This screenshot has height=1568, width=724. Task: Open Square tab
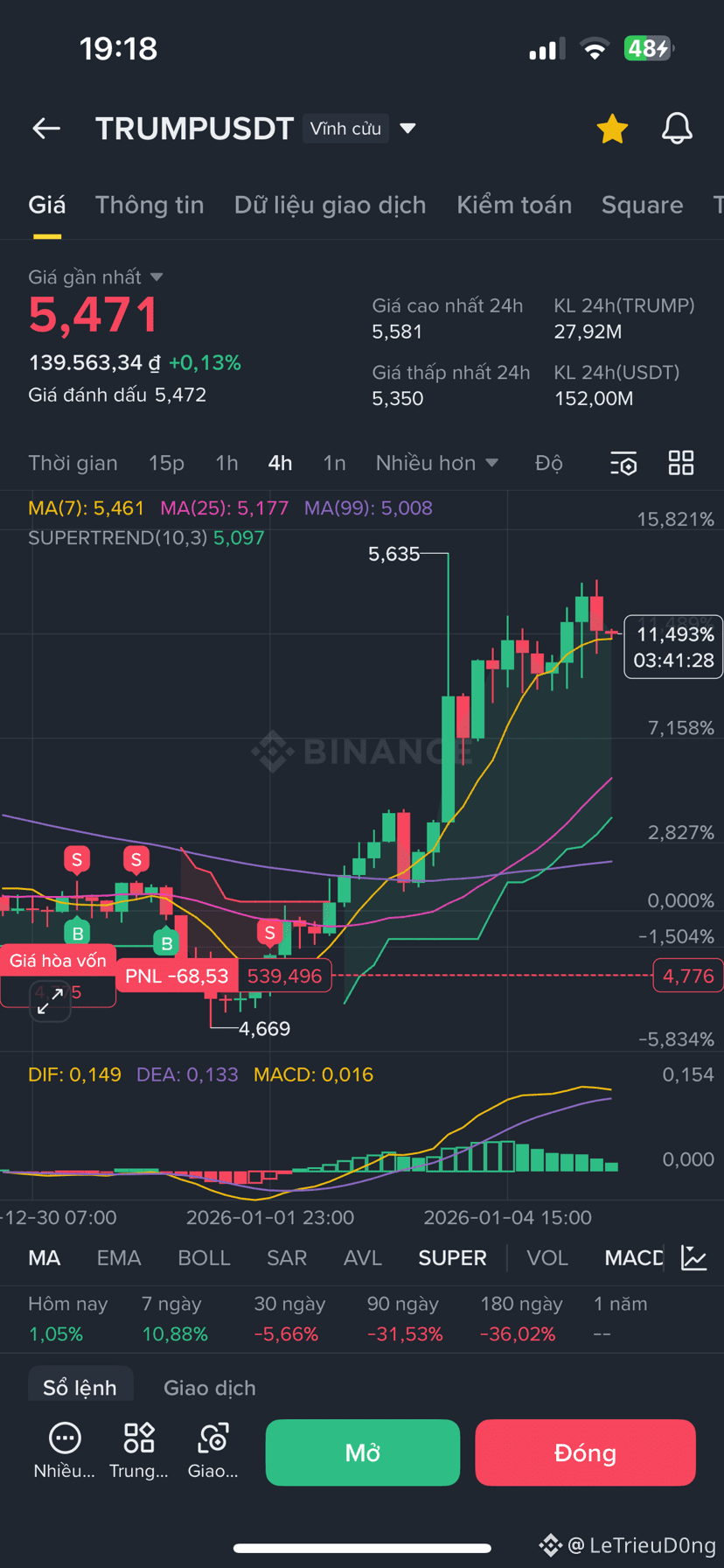coord(642,205)
